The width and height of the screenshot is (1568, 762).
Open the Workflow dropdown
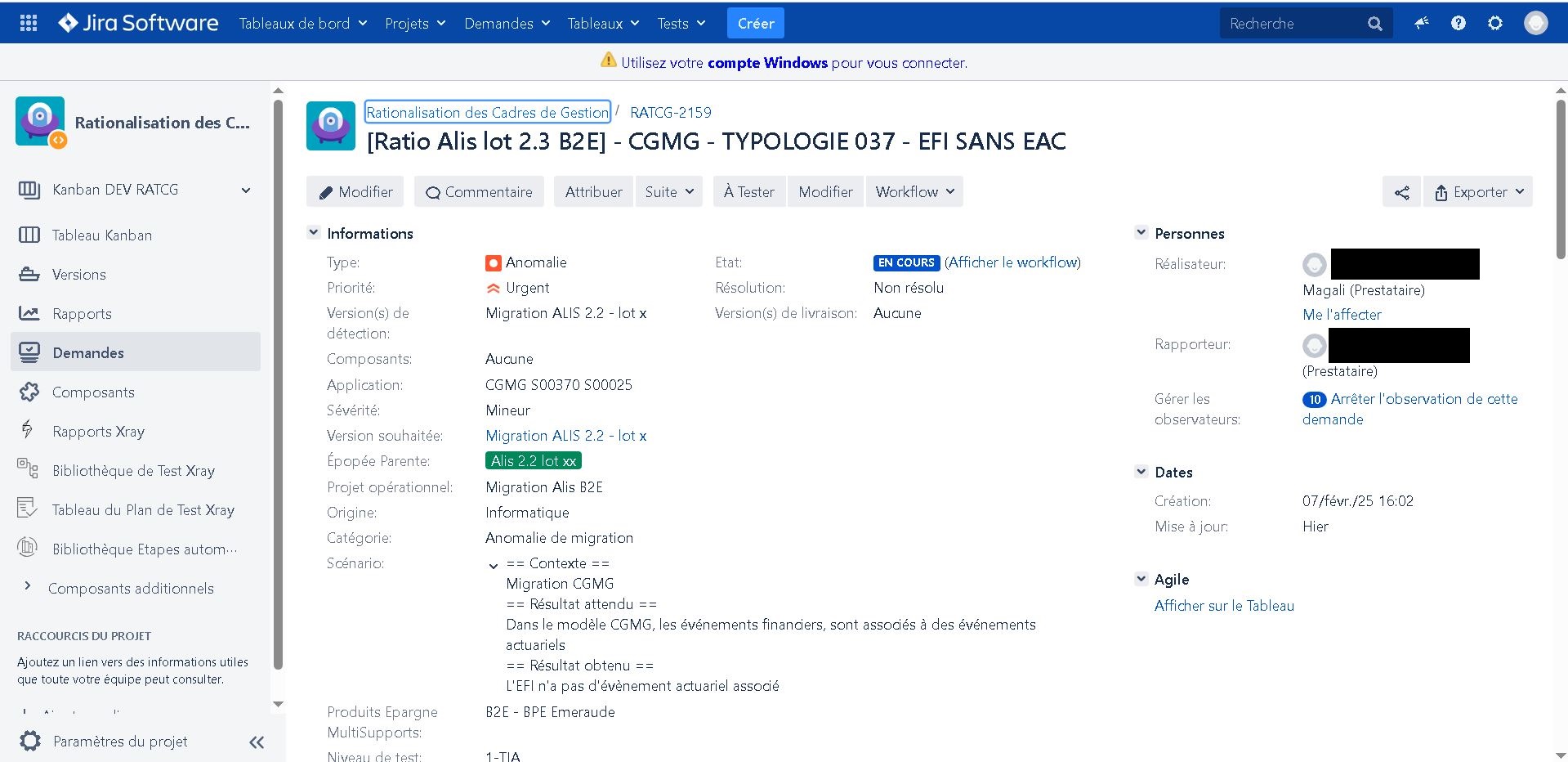914,192
